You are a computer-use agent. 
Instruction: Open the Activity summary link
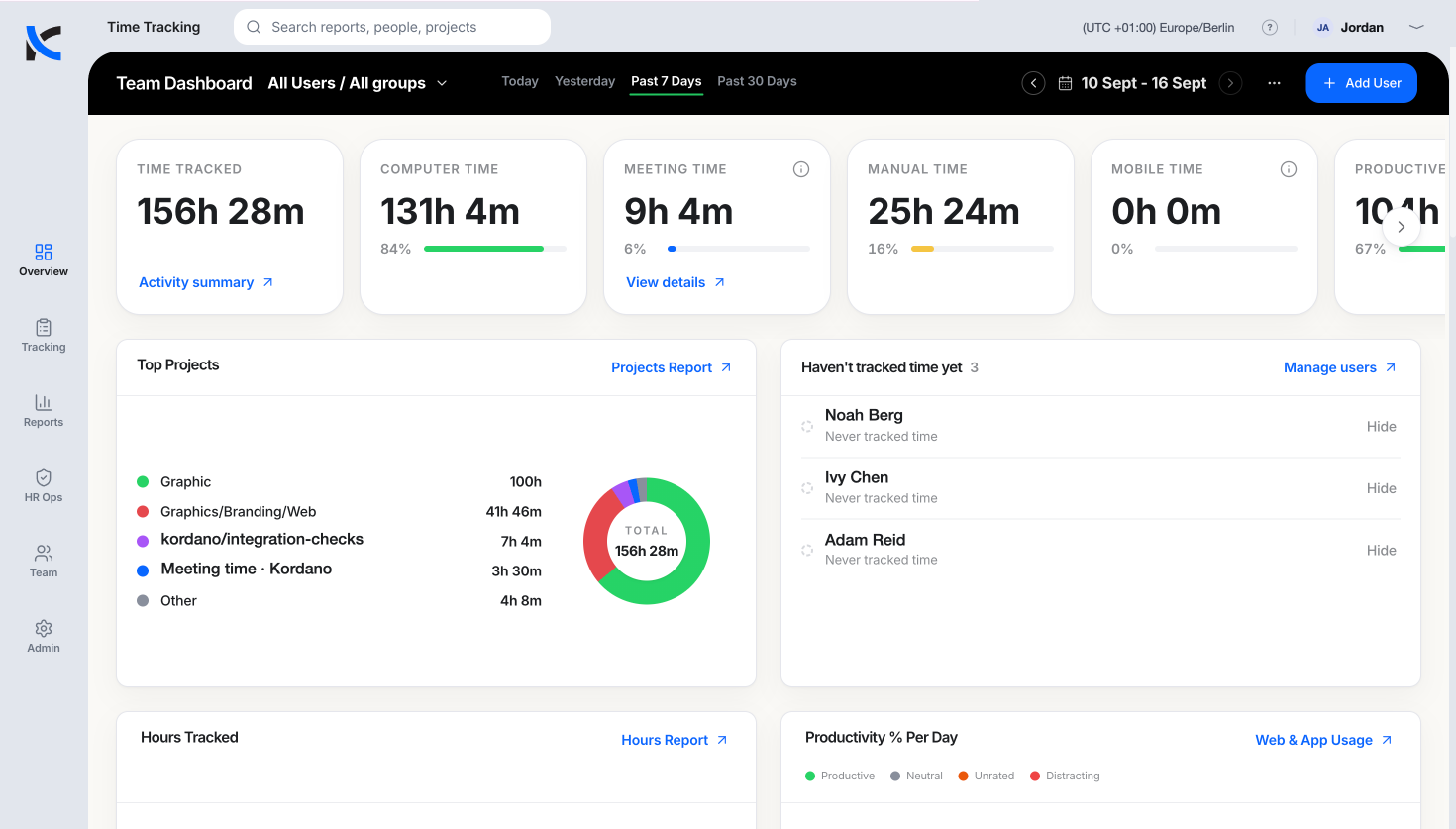206,282
